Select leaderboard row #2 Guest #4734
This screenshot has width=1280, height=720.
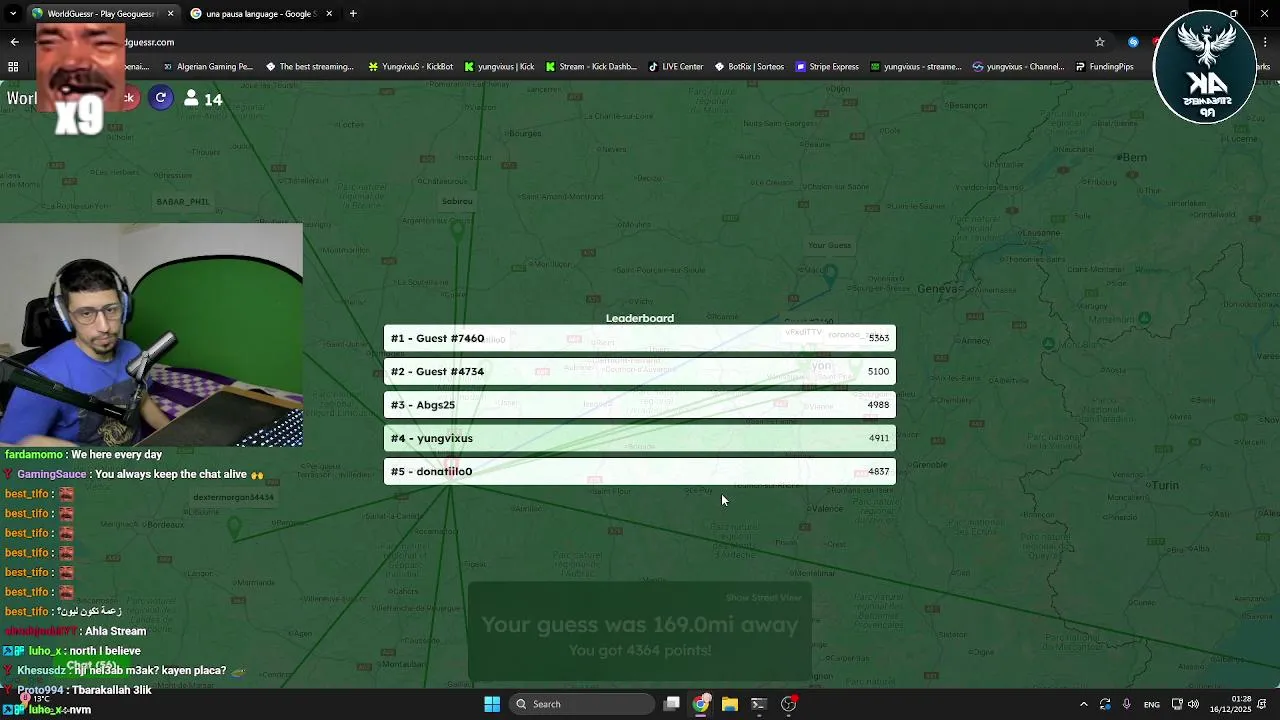click(640, 371)
